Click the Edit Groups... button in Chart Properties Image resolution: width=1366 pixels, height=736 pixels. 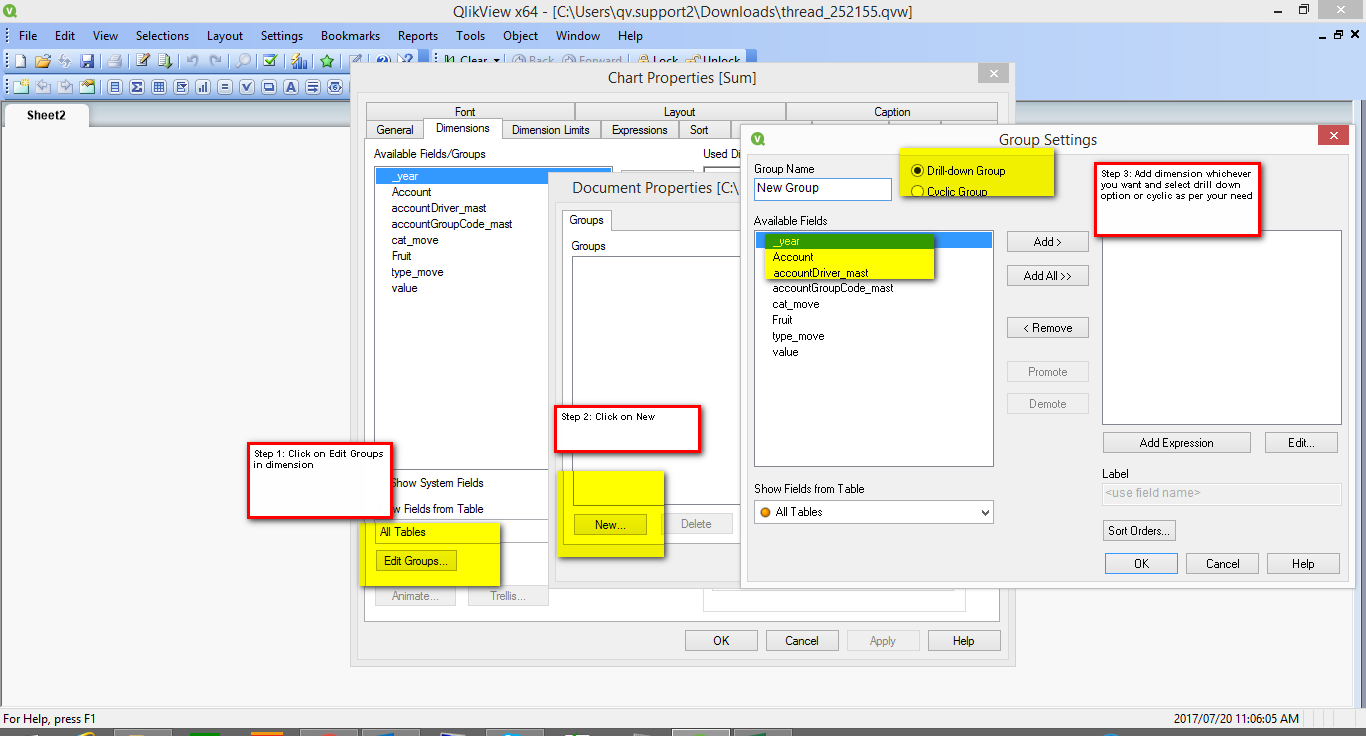pos(416,561)
